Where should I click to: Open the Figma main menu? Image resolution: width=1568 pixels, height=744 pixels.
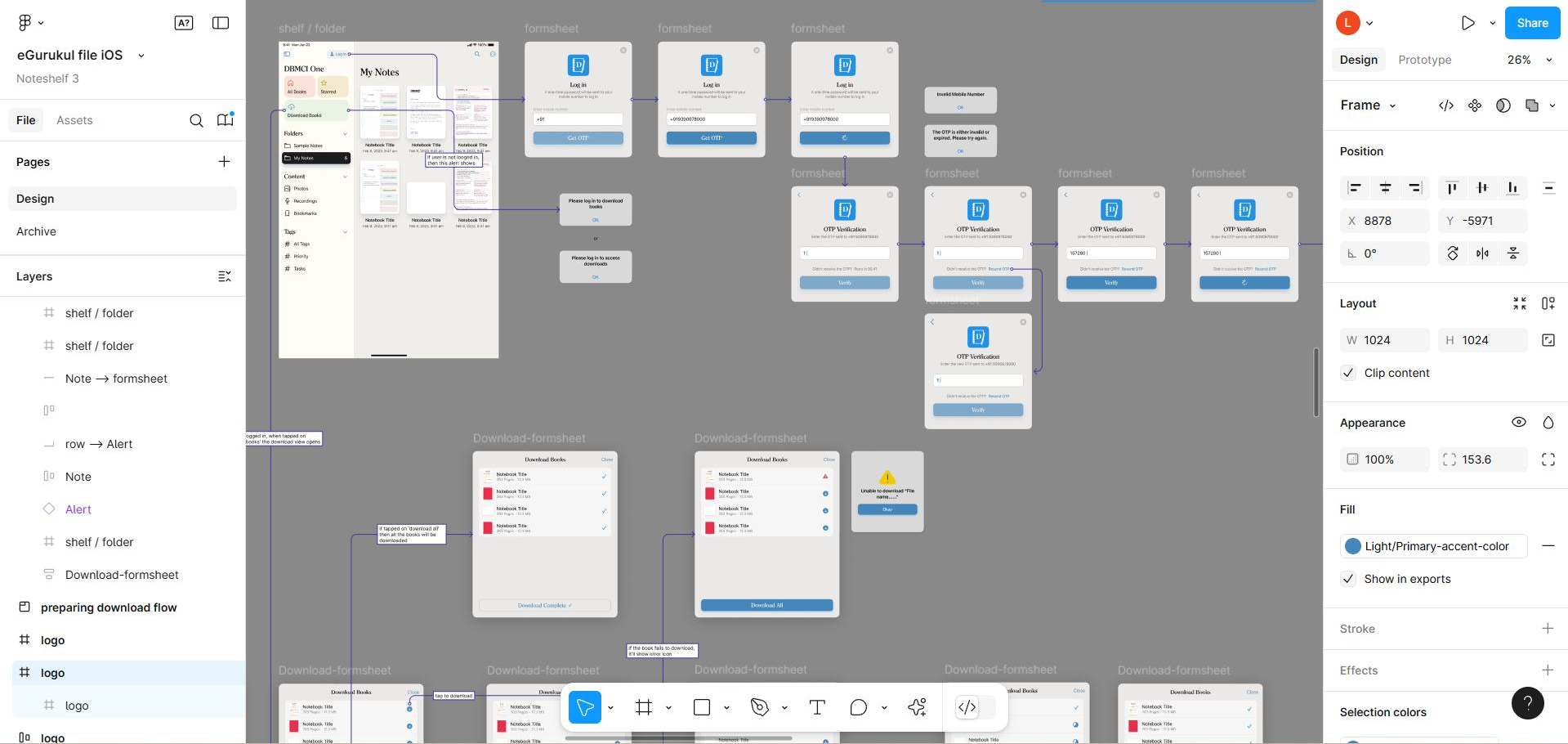(30, 23)
